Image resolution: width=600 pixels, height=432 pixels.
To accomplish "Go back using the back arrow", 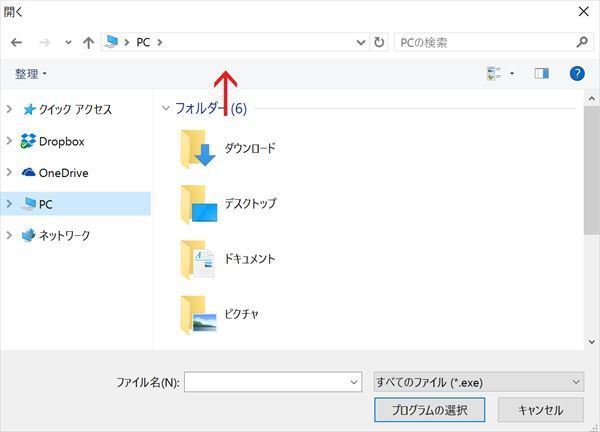I will pos(16,42).
